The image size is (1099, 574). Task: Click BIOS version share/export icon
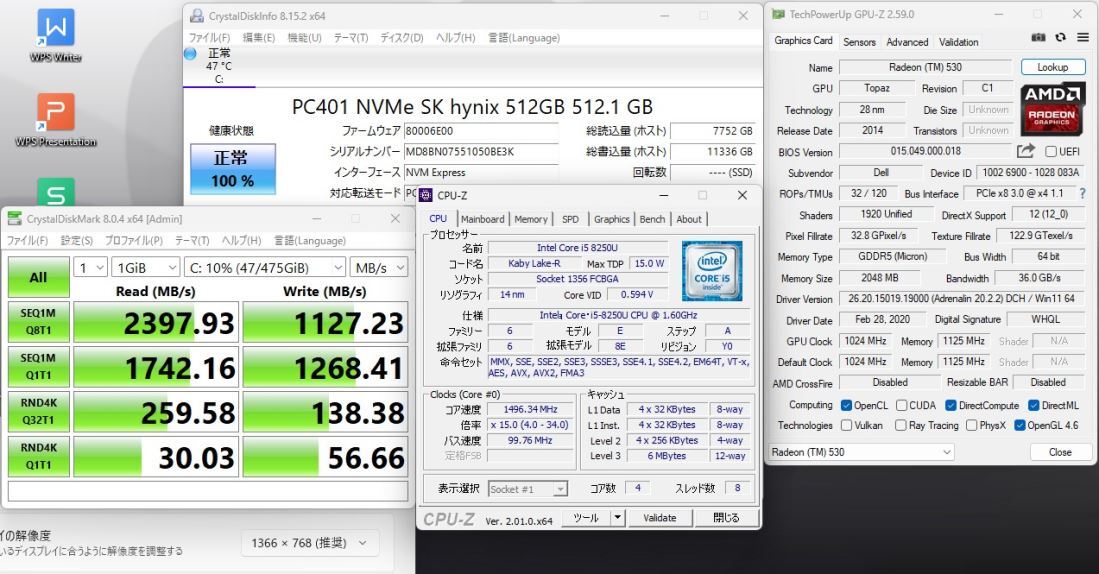click(x=1026, y=151)
